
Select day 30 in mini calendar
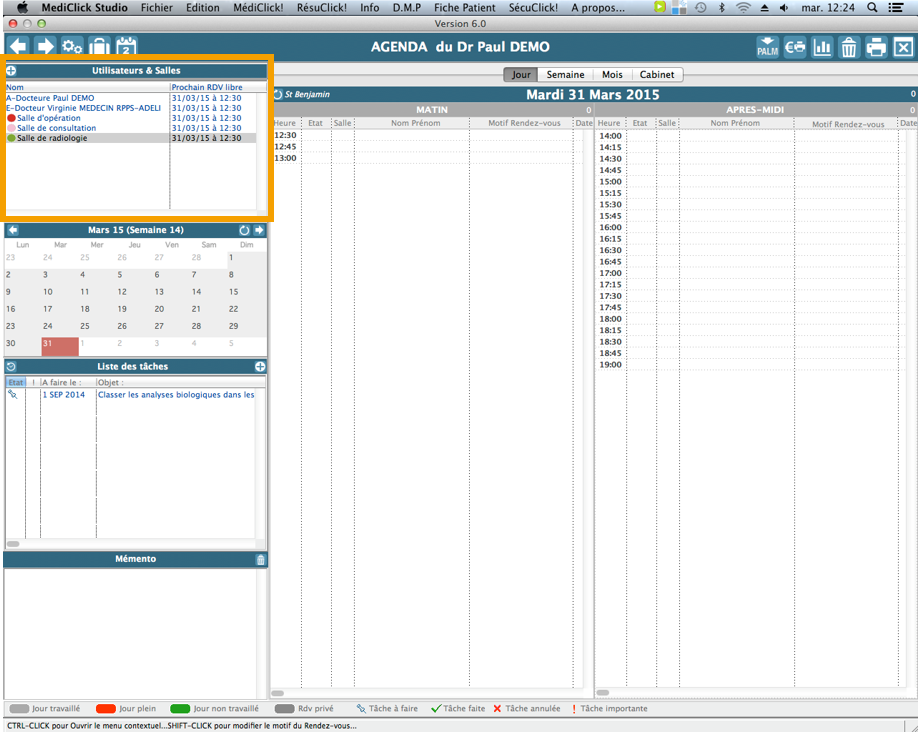[x=23, y=346]
